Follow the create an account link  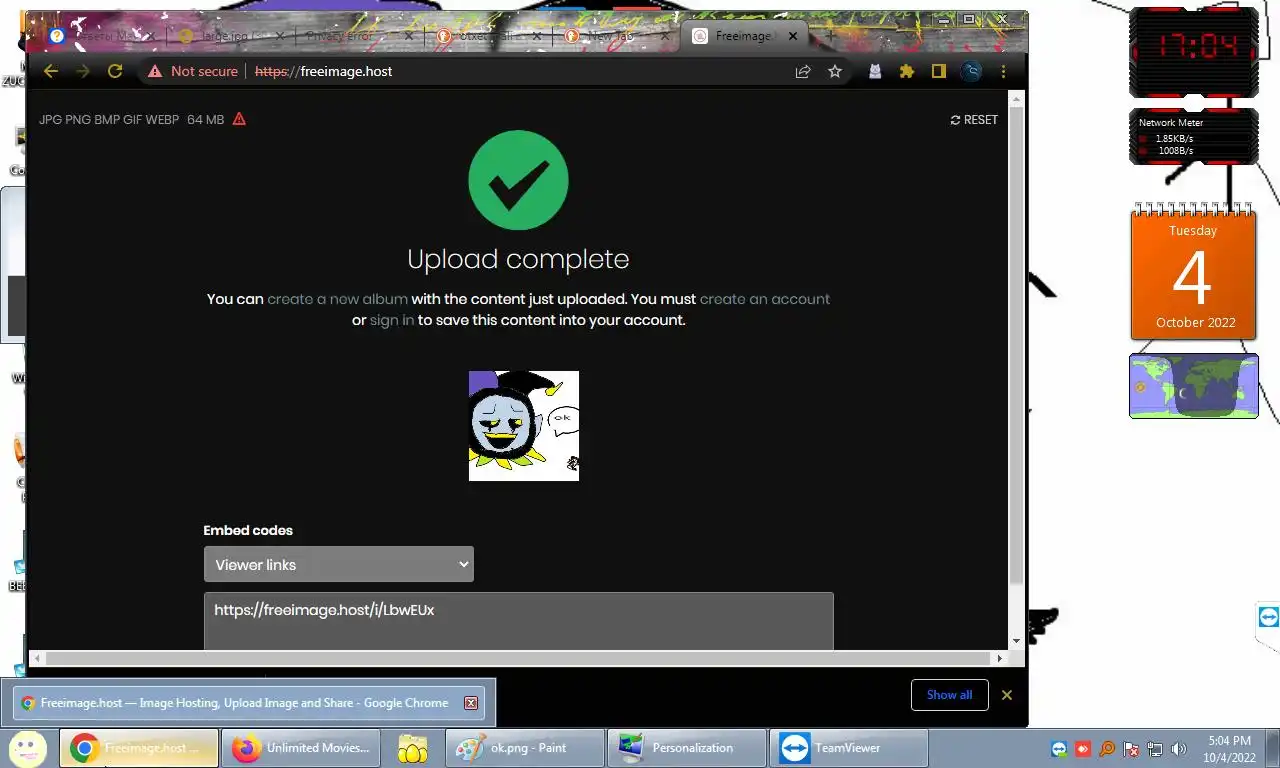[765, 299]
